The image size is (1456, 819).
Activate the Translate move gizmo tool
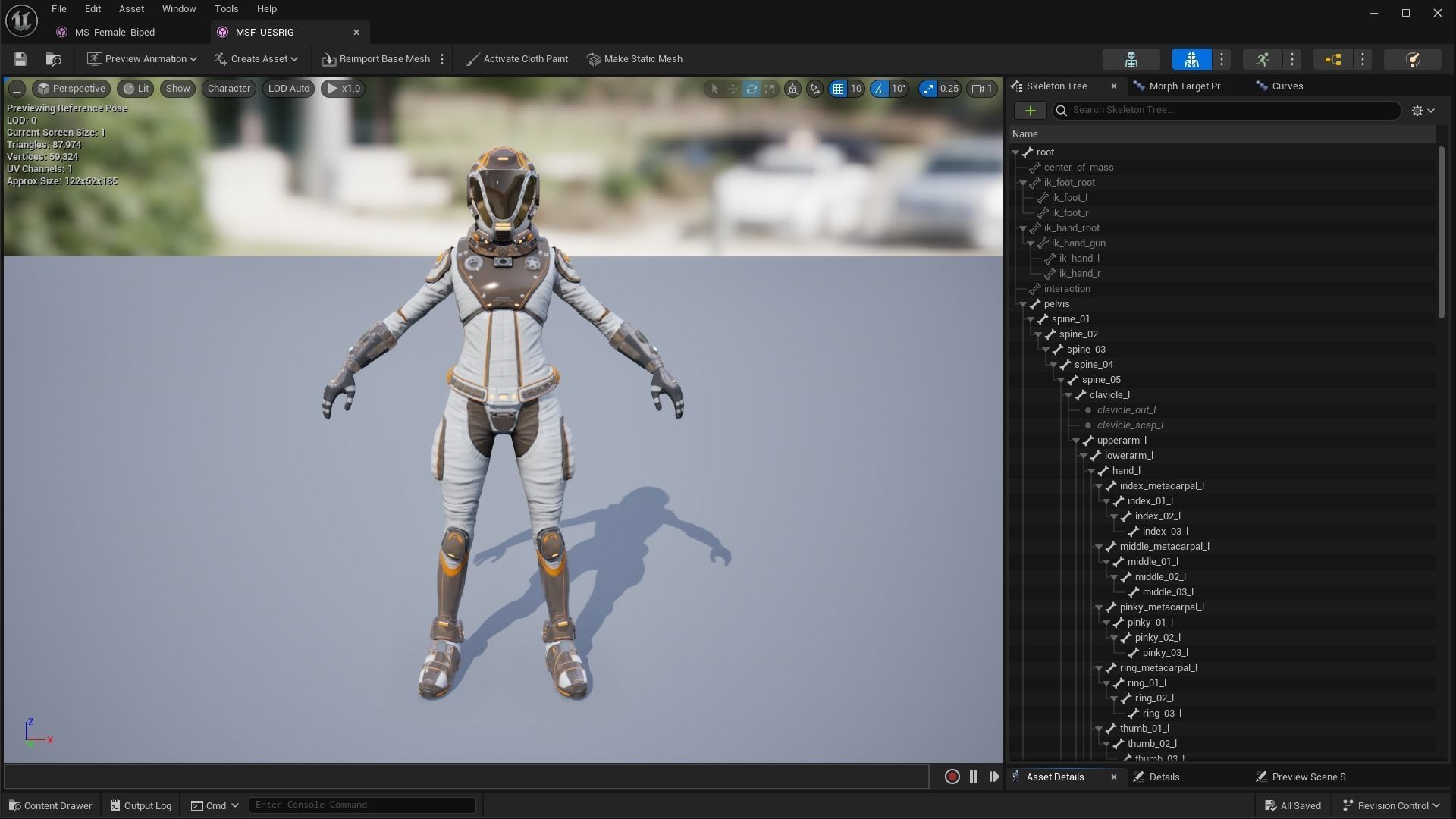click(x=733, y=89)
